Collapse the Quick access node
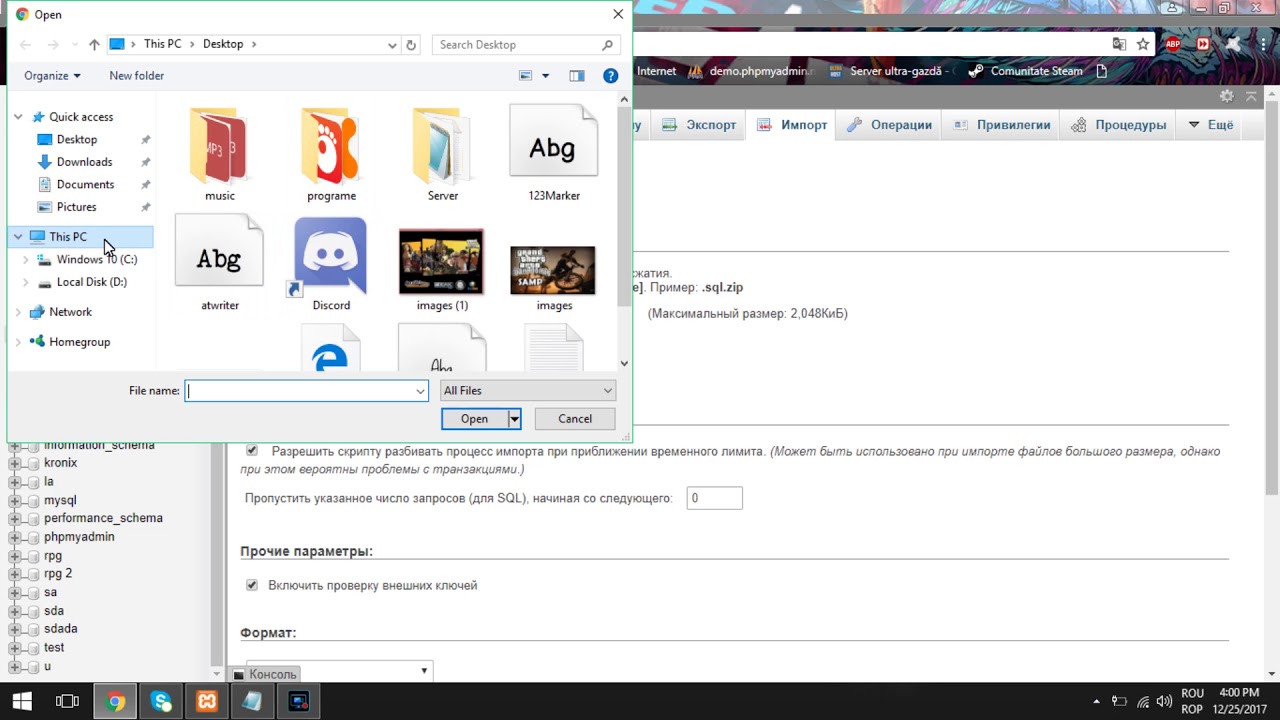 click(18, 117)
